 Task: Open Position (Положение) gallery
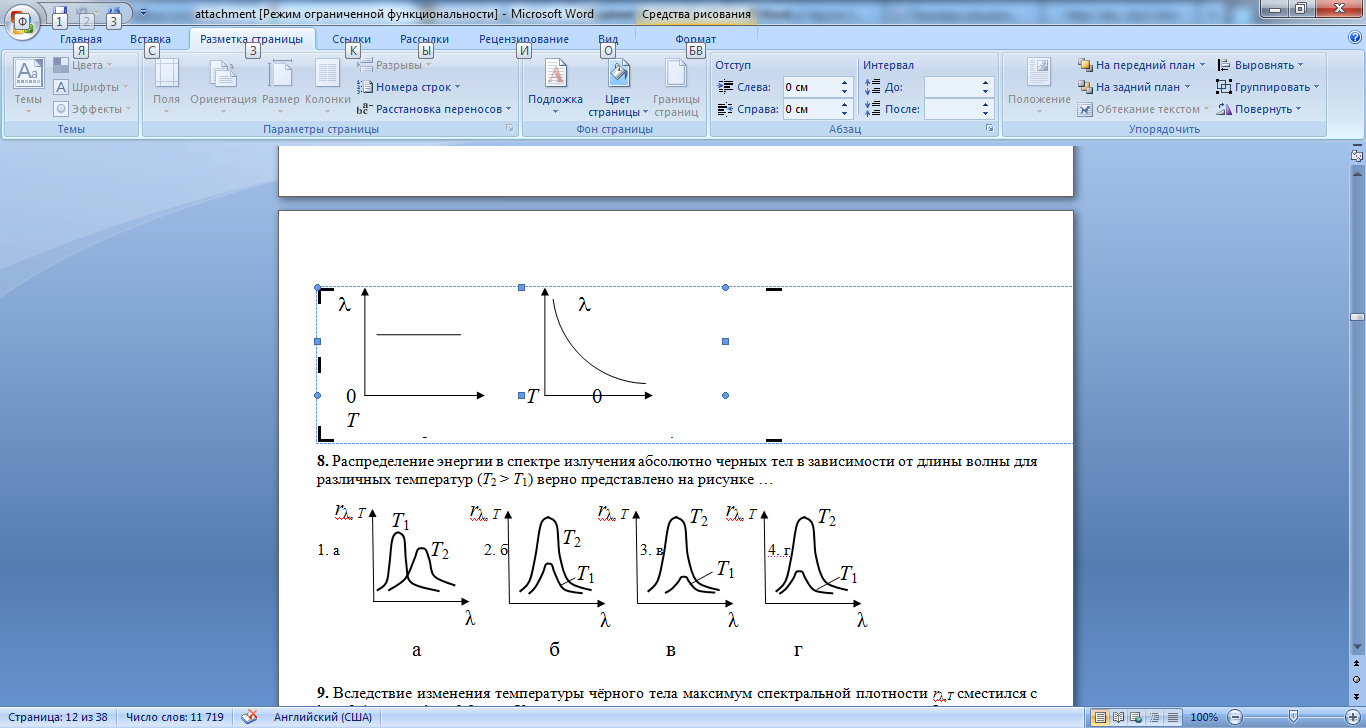point(1039,86)
